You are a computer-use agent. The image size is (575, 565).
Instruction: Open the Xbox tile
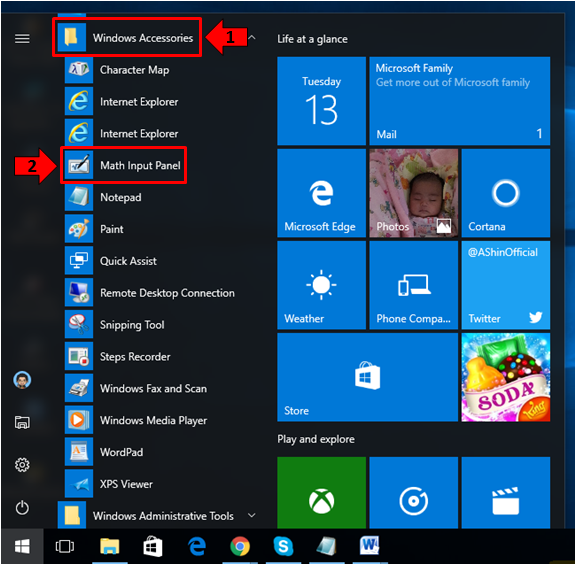(x=322, y=492)
